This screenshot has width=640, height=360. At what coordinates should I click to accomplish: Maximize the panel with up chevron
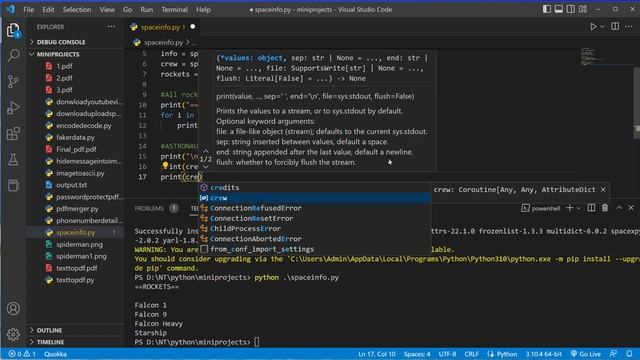(x=619, y=208)
